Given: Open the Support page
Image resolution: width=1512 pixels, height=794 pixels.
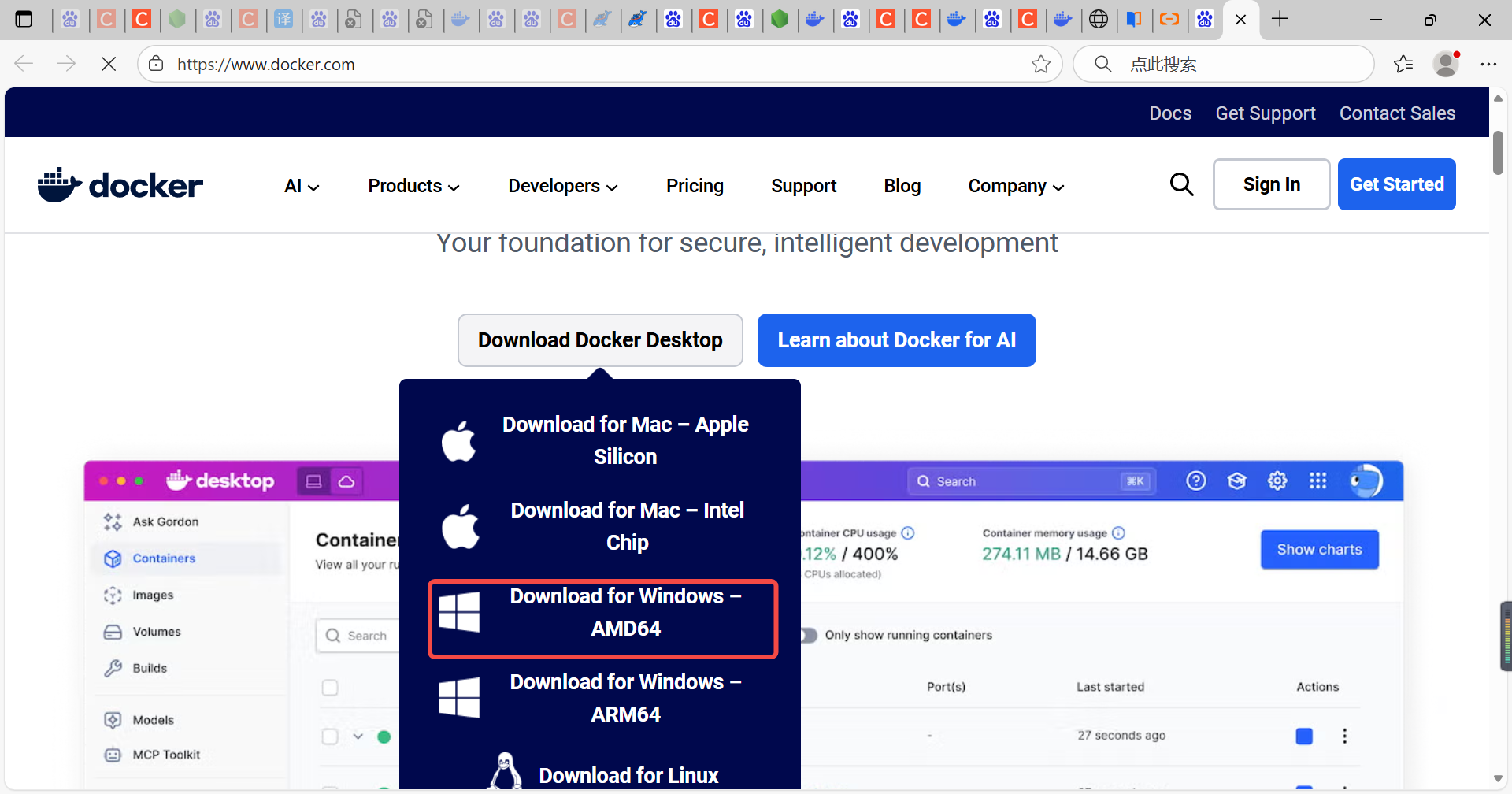Looking at the screenshot, I should tap(803, 186).
